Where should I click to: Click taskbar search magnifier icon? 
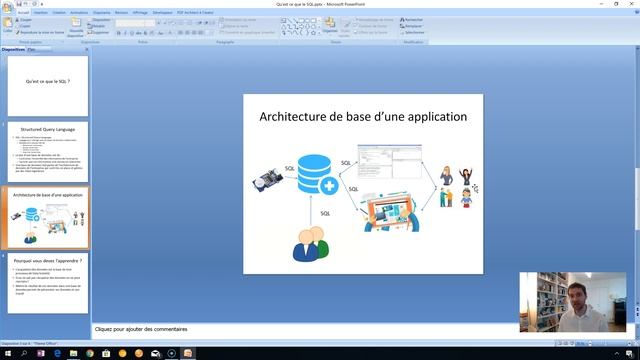coord(24,353)
